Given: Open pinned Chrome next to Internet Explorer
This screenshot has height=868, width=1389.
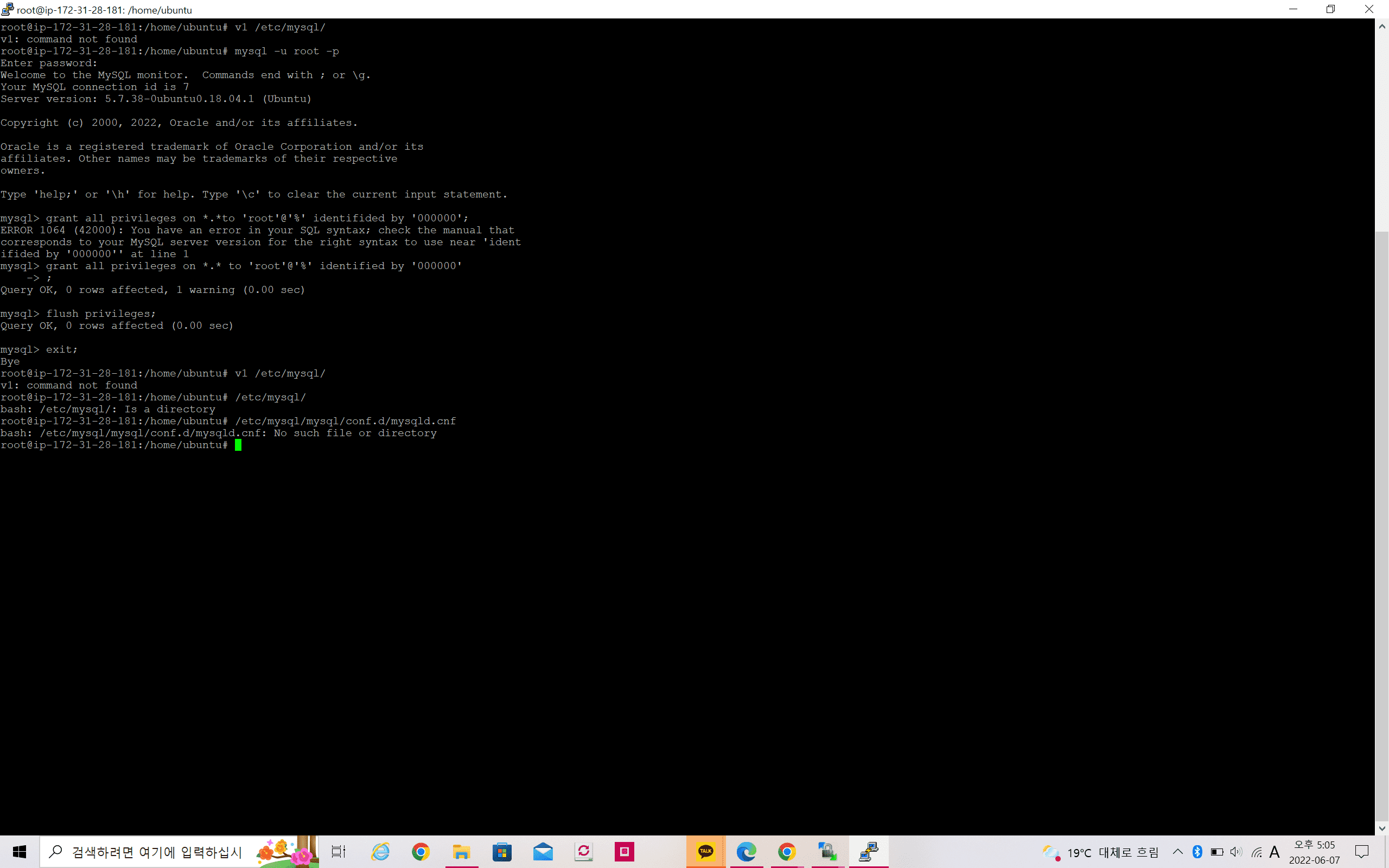Looking at the screenshot, I should click(x=420, y=852).
